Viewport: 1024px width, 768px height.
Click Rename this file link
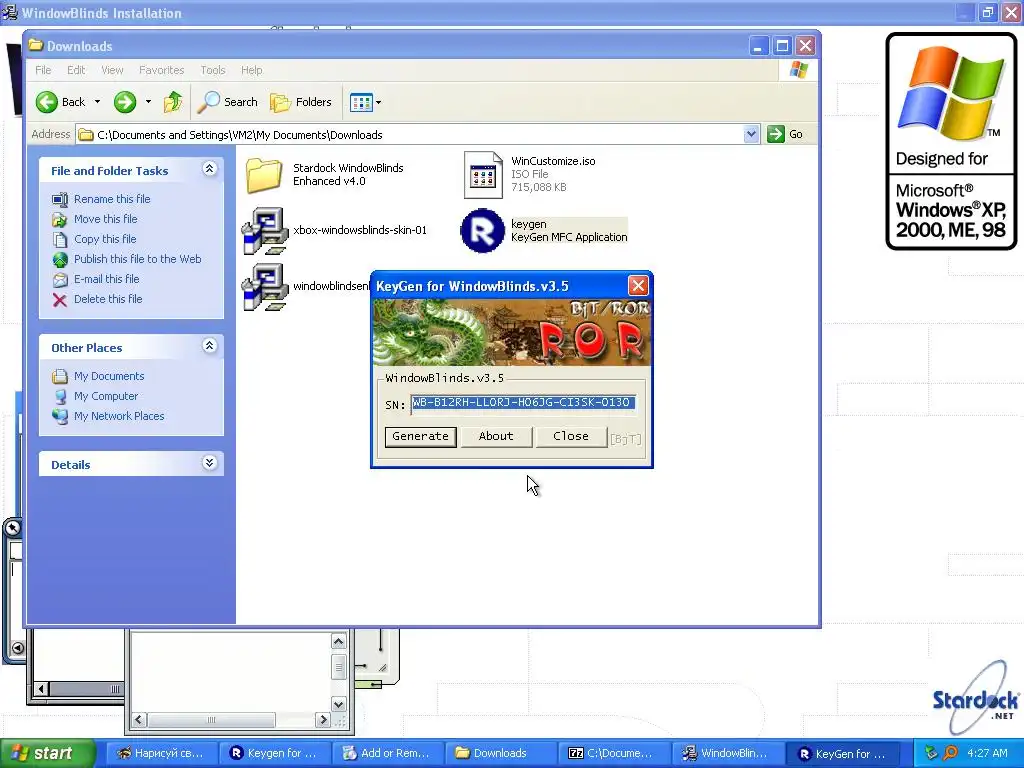point(112,199)
